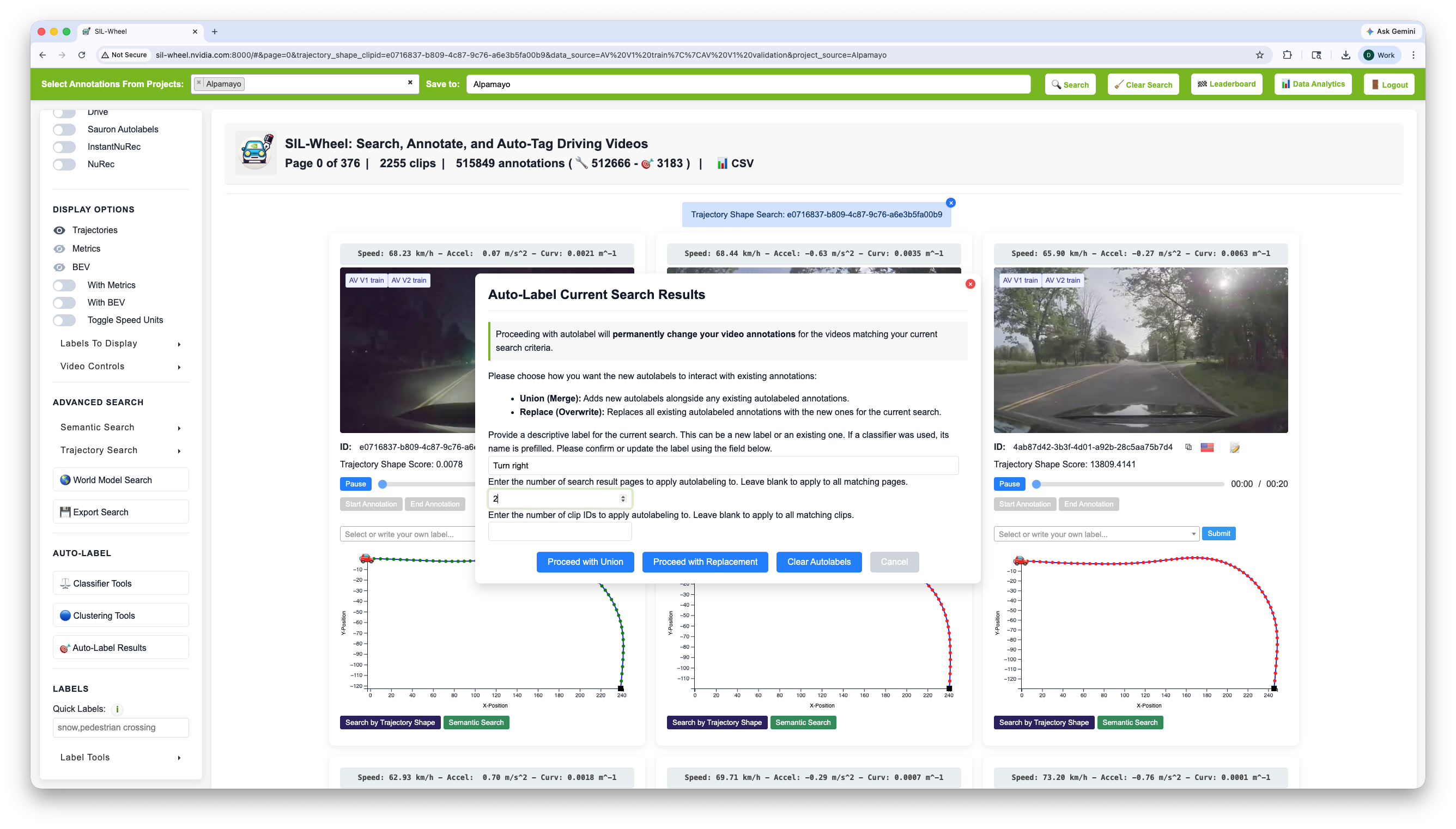
Task: Open label dropdown for clip e0716837
Action: pos(408,534)
